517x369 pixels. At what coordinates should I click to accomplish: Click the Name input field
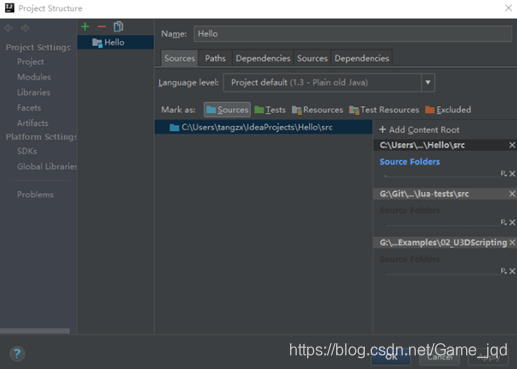(x=352, y=34)
